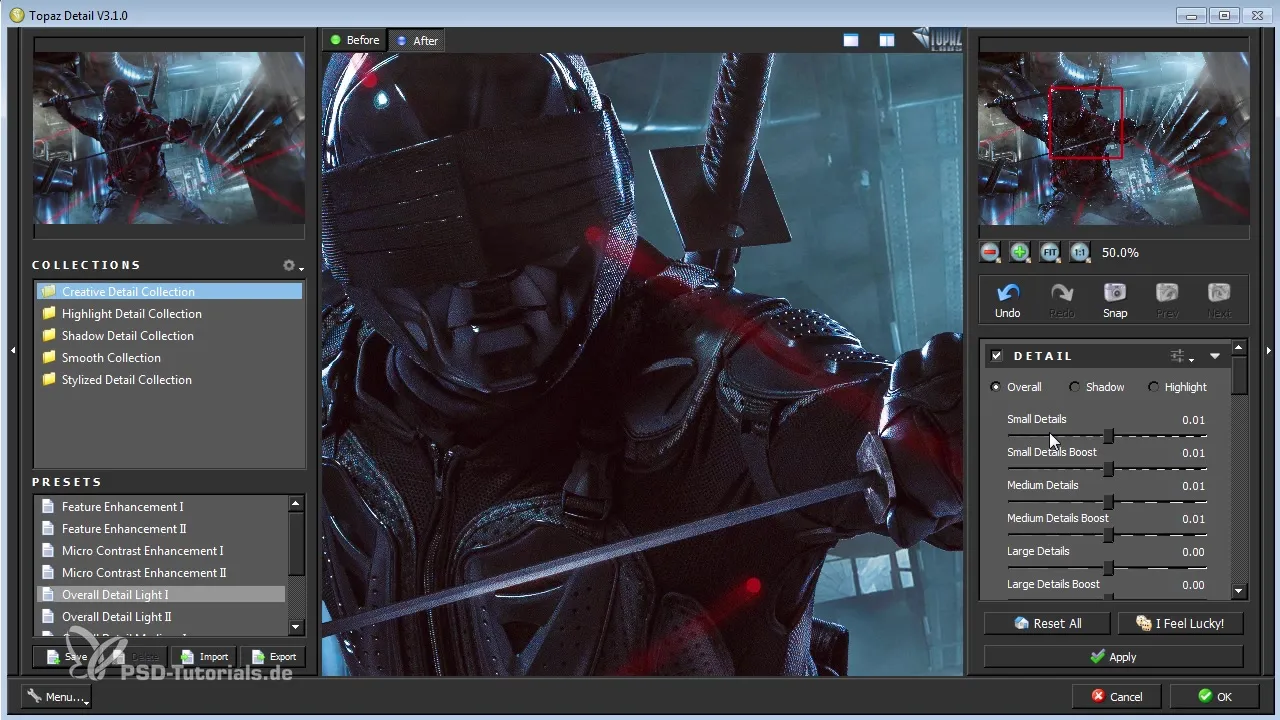The width and height of the screenshot is (1280, 720).
Task: Toggle the Detail section checkbox
Action: point(996,356)
